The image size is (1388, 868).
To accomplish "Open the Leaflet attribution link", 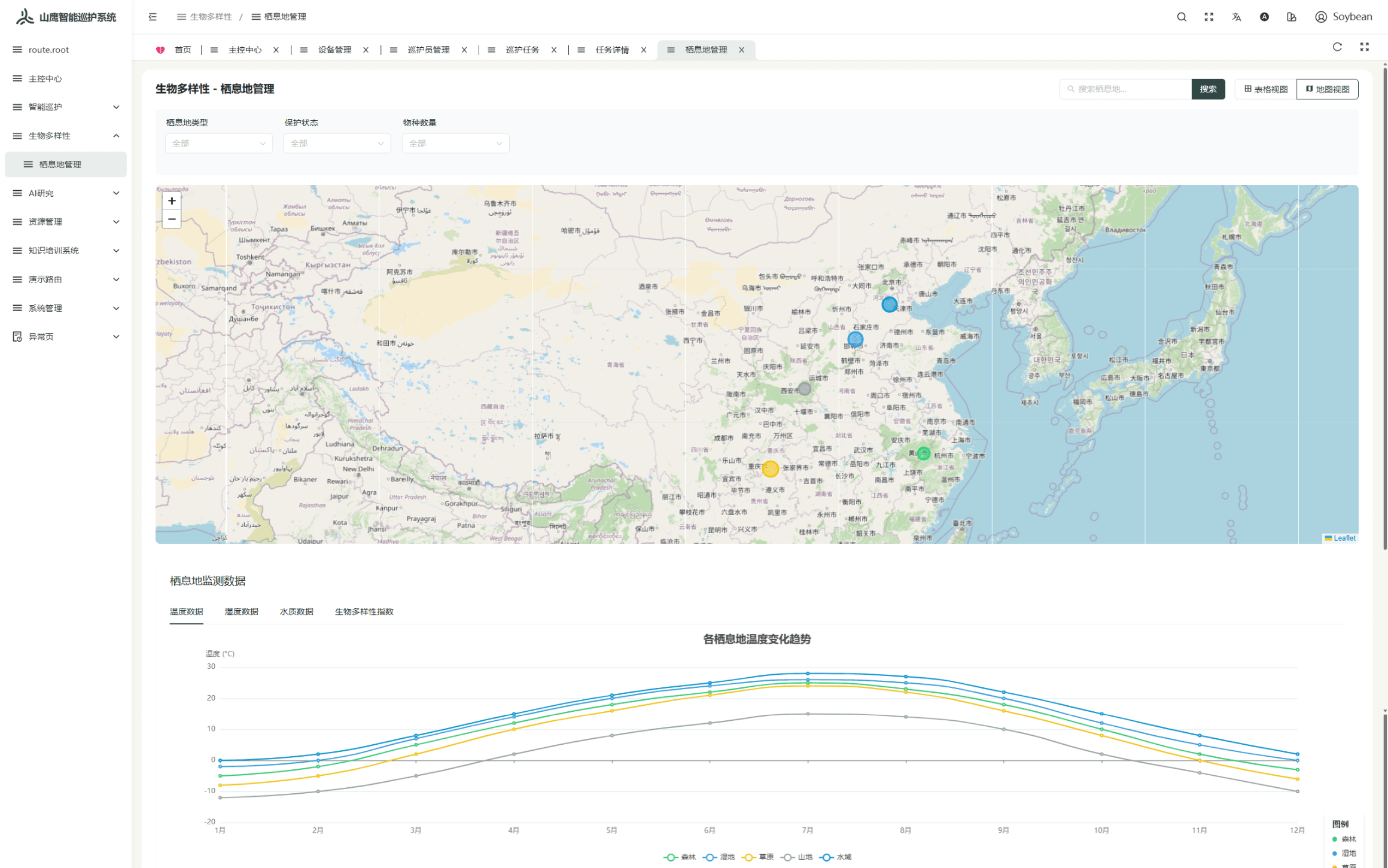I will (x=1343, y=538).
